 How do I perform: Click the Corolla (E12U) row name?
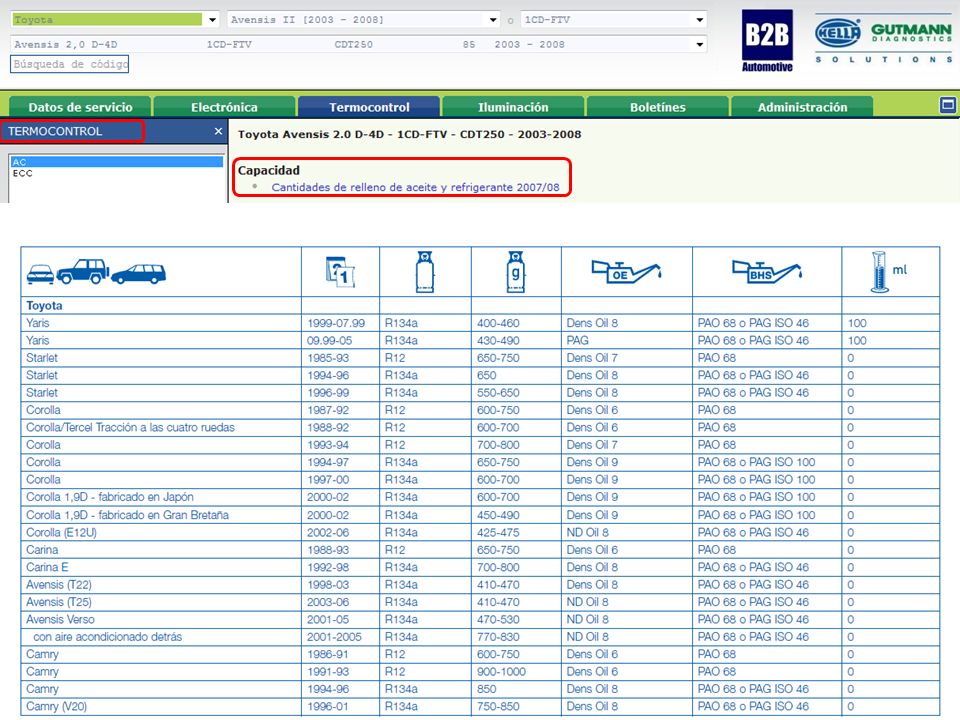pos(61,533)
